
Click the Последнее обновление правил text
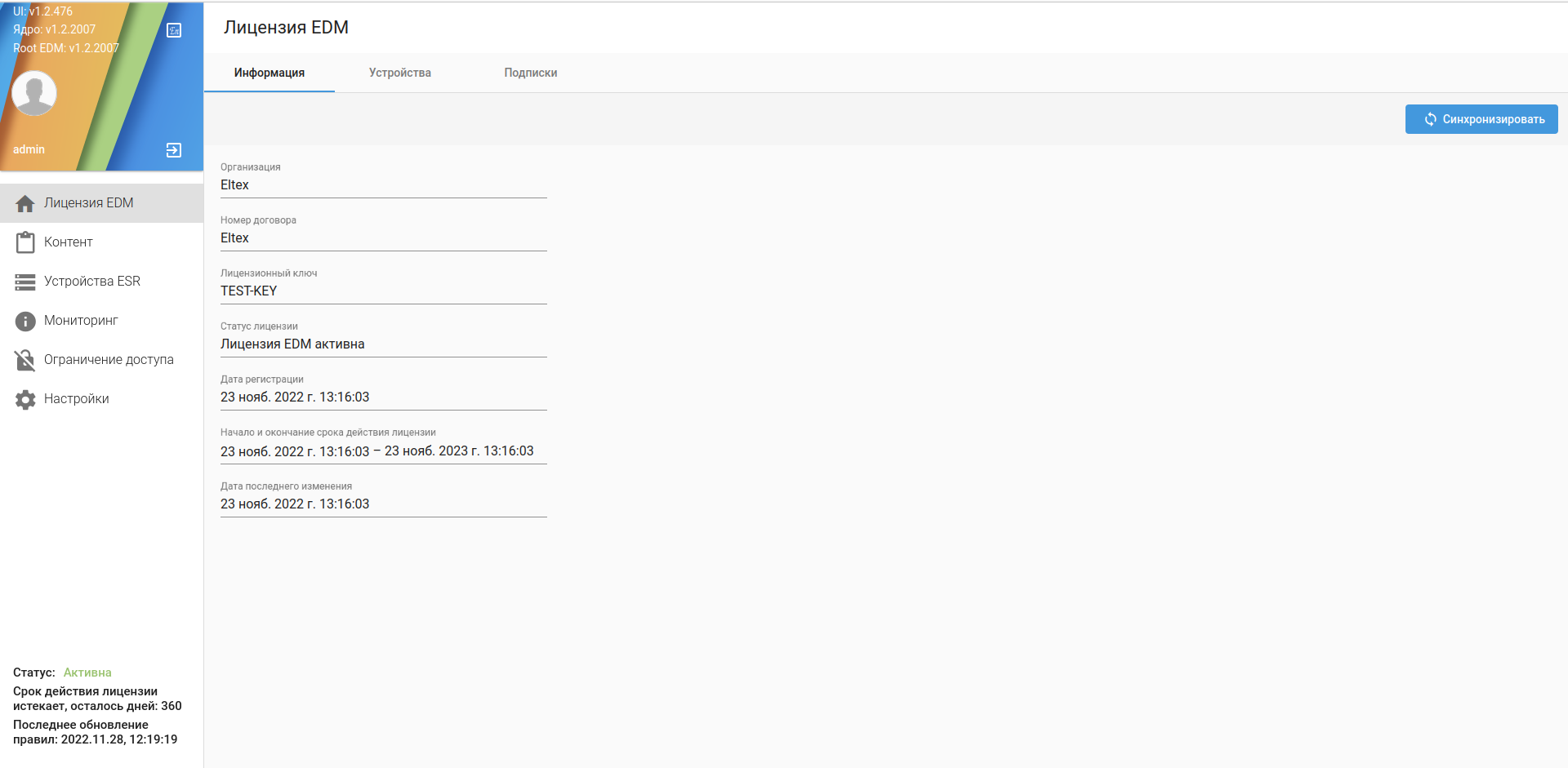point(95,732)
